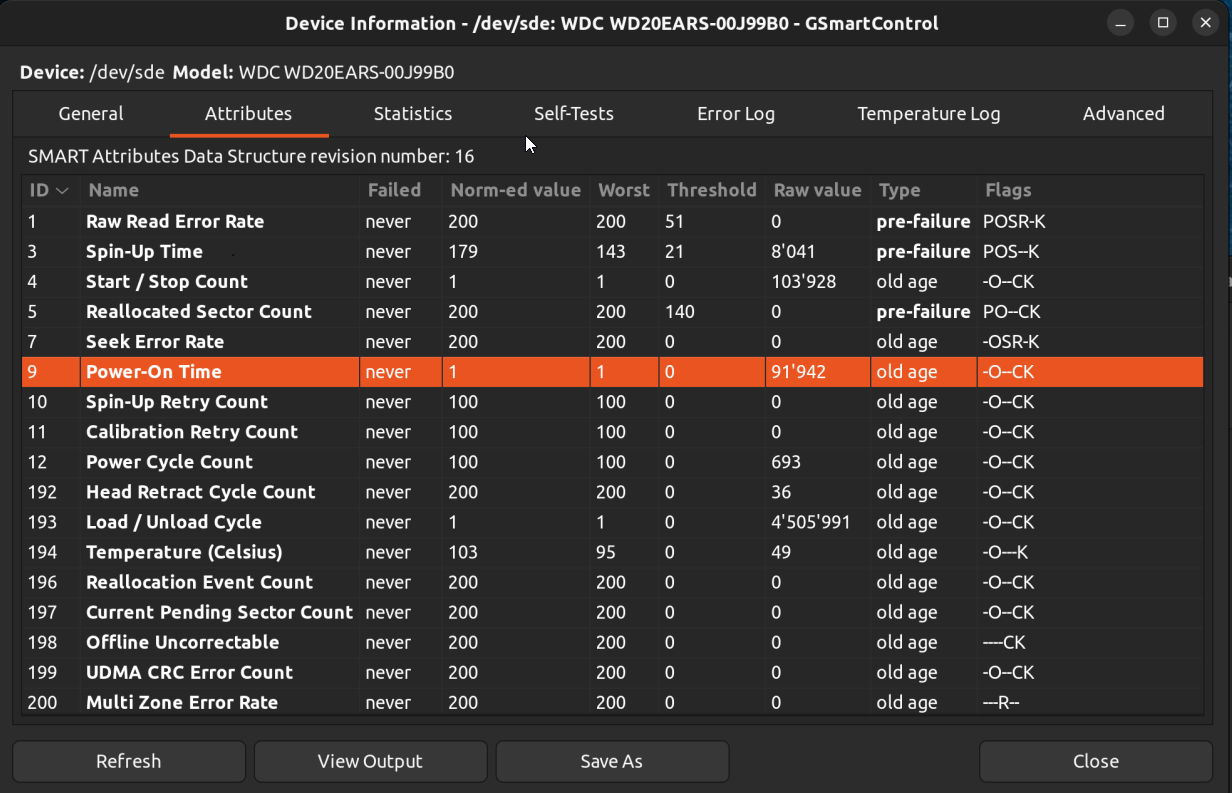Viewport: 1232px width, 793px height.
Task: Click norm-ed value 179
Action: click(x=463, y=251)
